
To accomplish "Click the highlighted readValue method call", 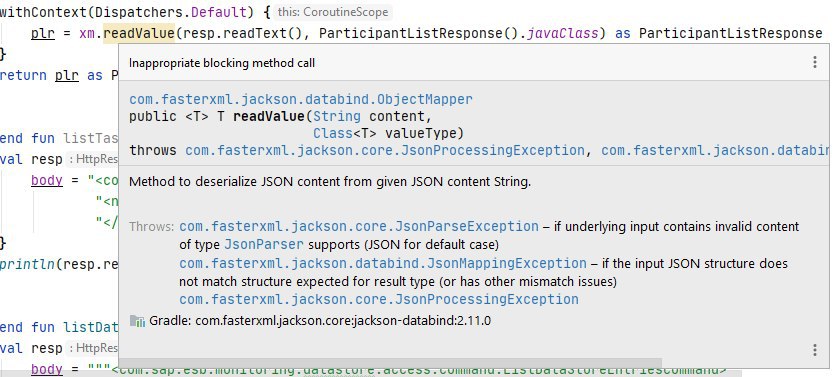I will click(x=138, y=34).
